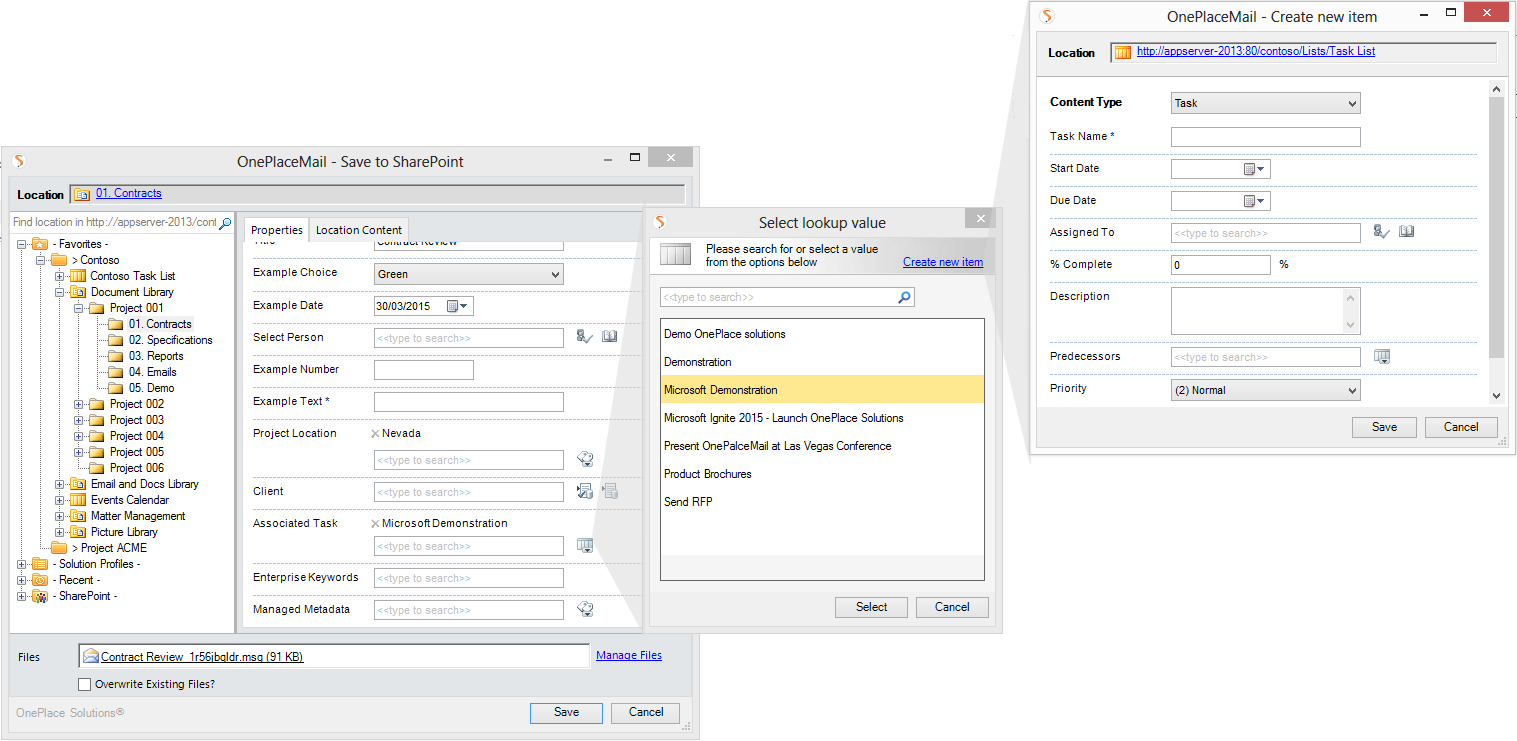1517x741 pixels.
Task: Open address book icon for Select Person
Action: coord(609,338)
